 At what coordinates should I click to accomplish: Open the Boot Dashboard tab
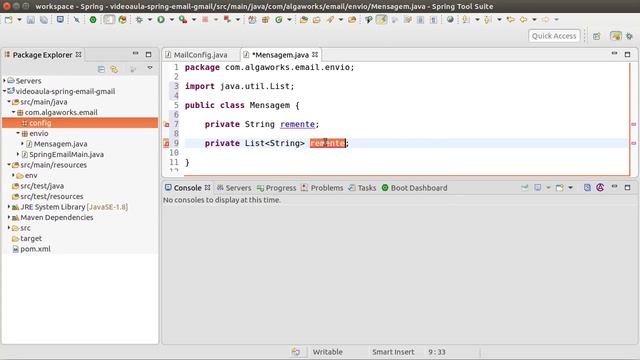(x=414, y=188)
